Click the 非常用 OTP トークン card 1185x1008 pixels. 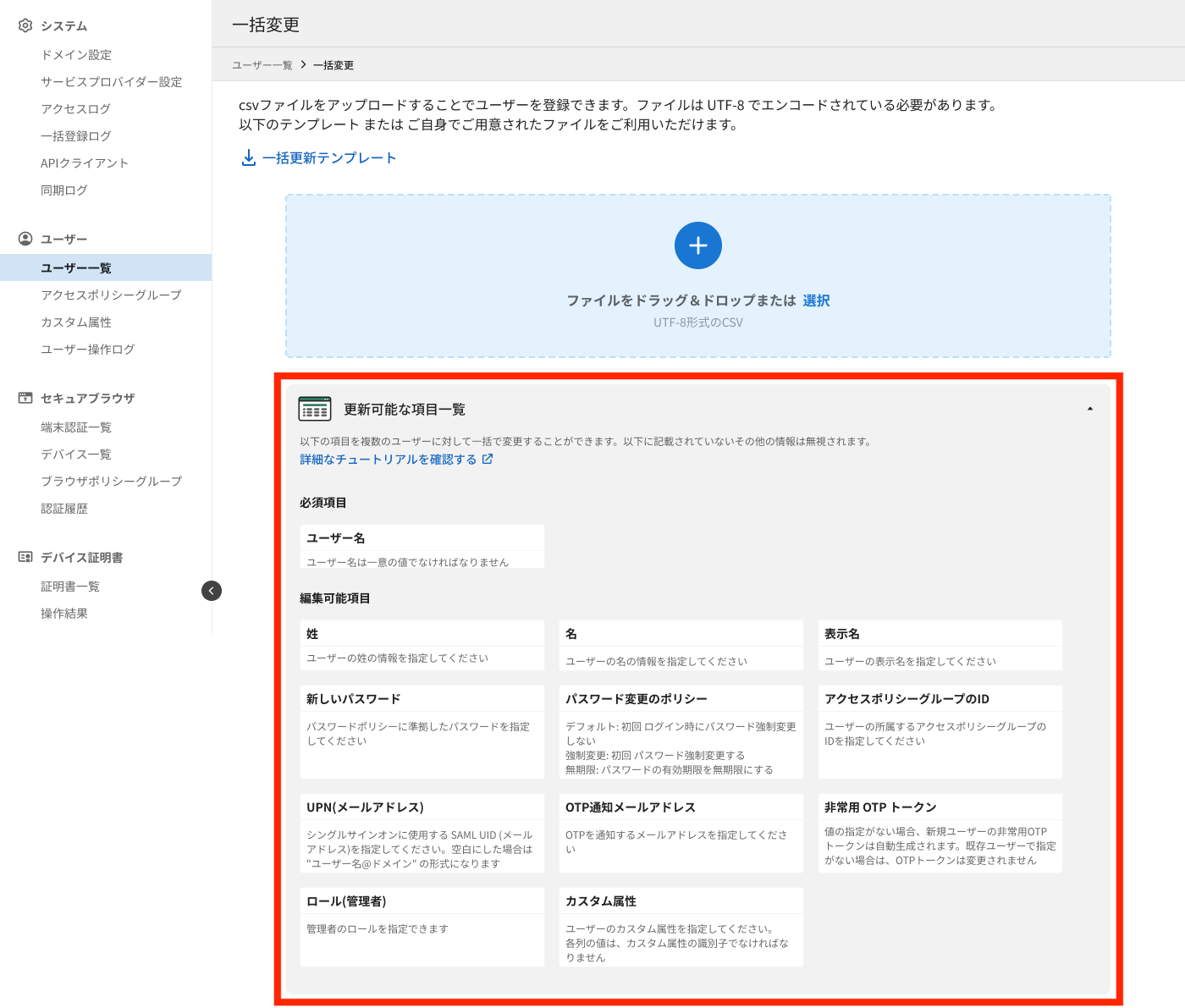point(940,833)
